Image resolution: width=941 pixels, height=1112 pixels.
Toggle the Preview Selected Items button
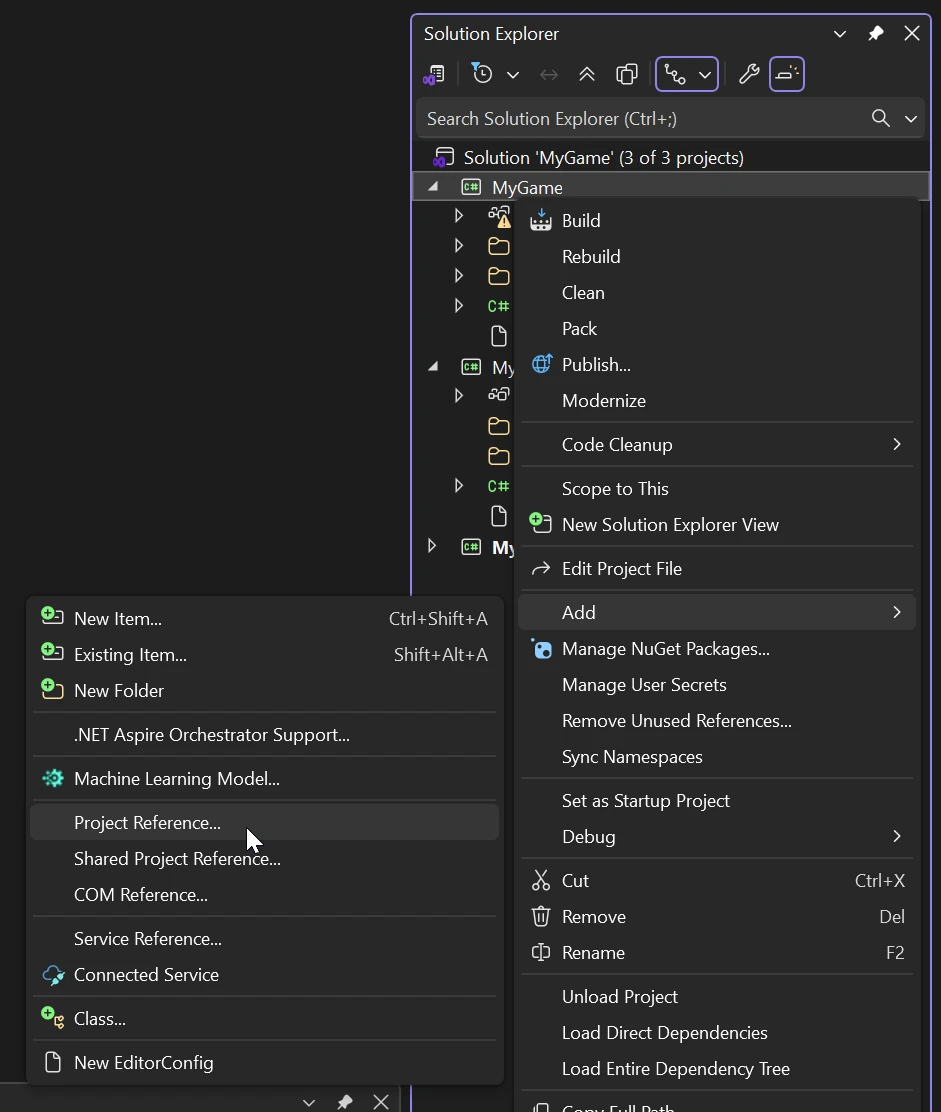[x=786, y=74]
